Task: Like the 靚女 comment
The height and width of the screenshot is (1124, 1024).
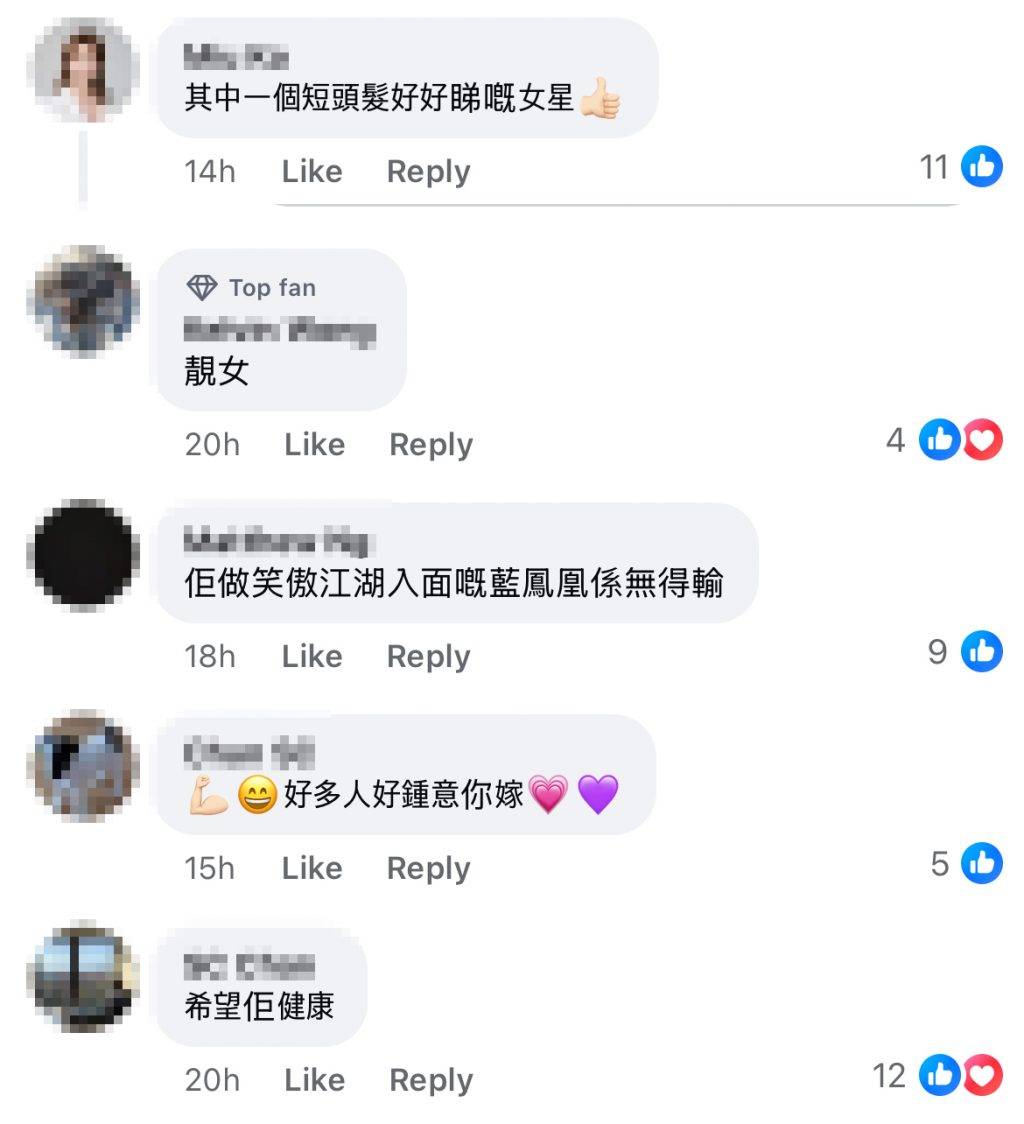Action: point(315,444)
